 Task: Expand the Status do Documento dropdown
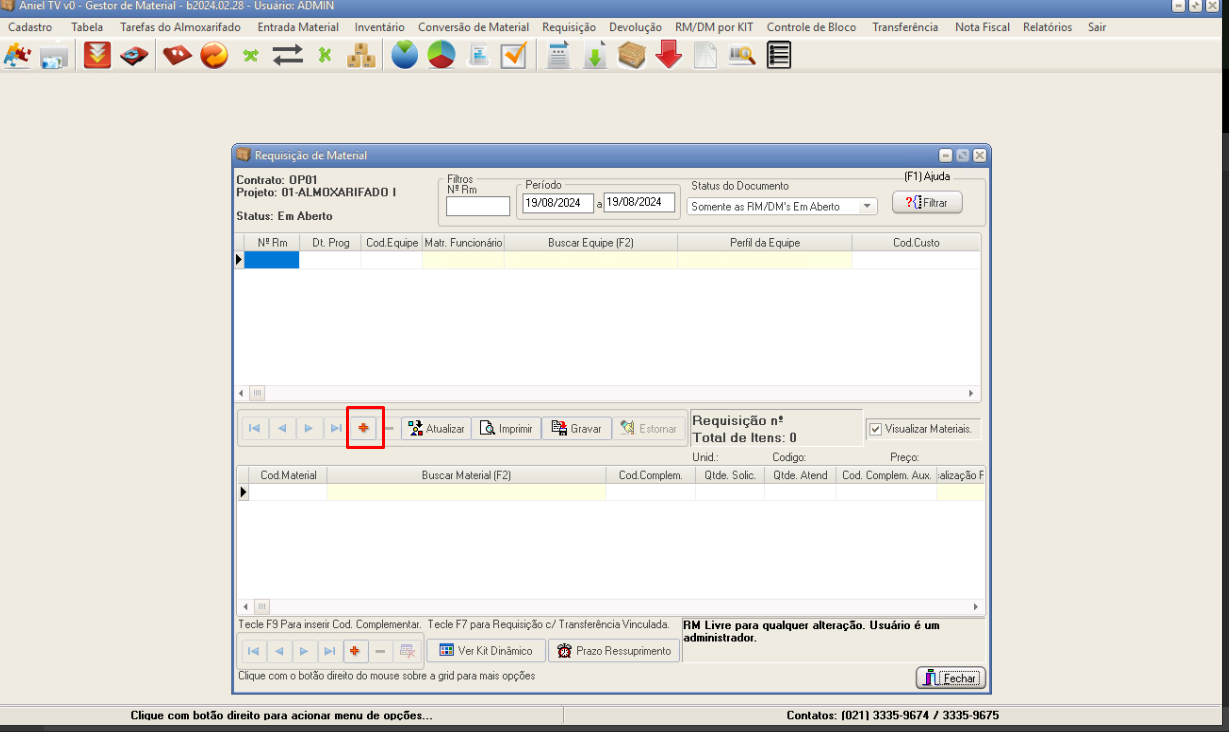click(867, 206)
